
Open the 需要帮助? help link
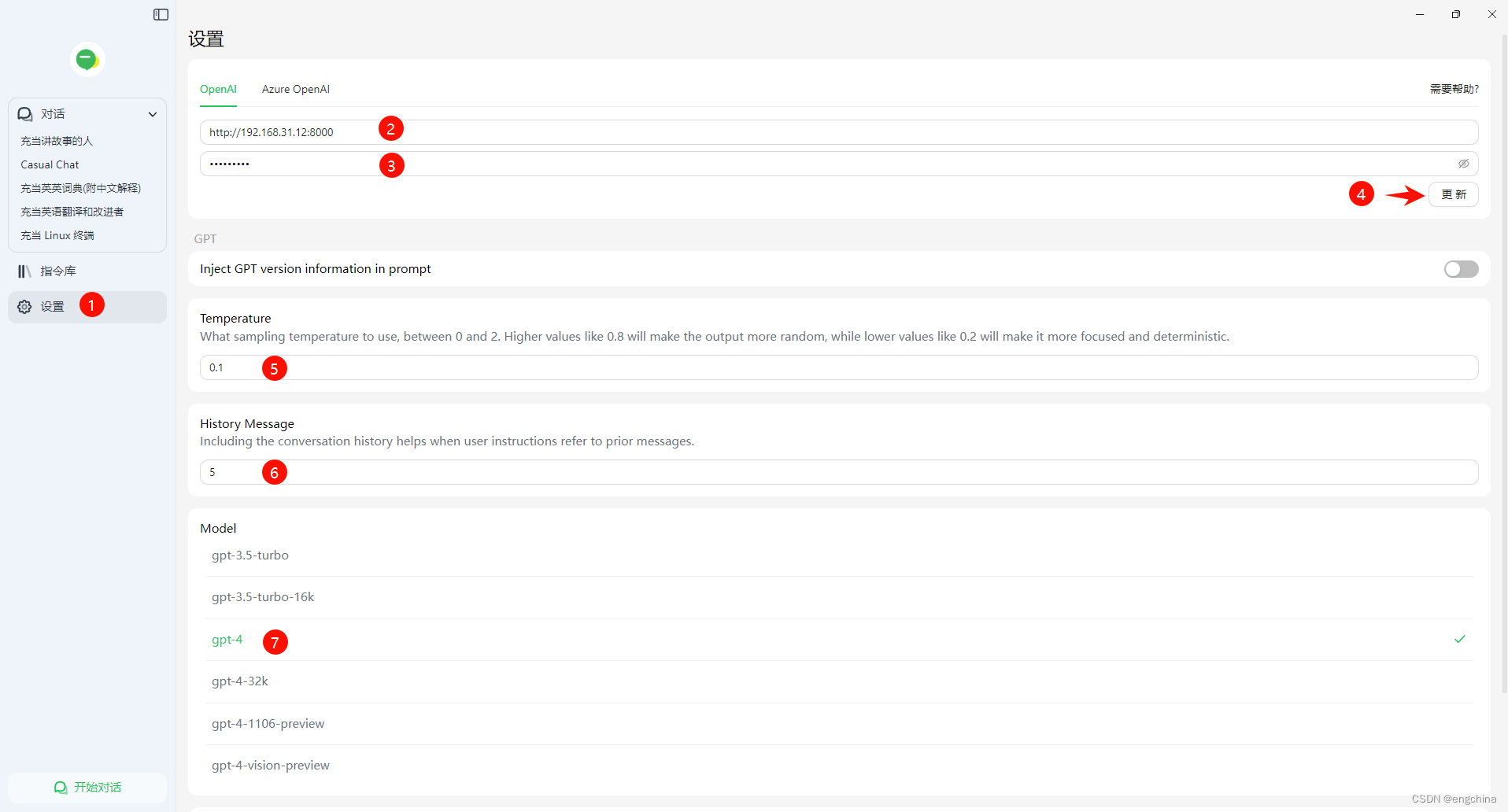point(1454,89)
